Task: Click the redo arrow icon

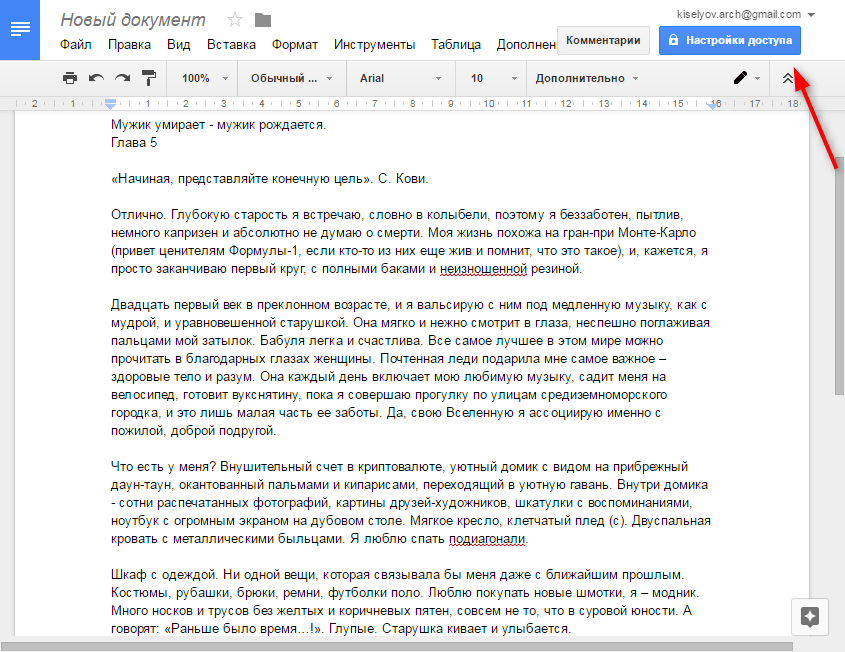Action: (x=122, y=78)
